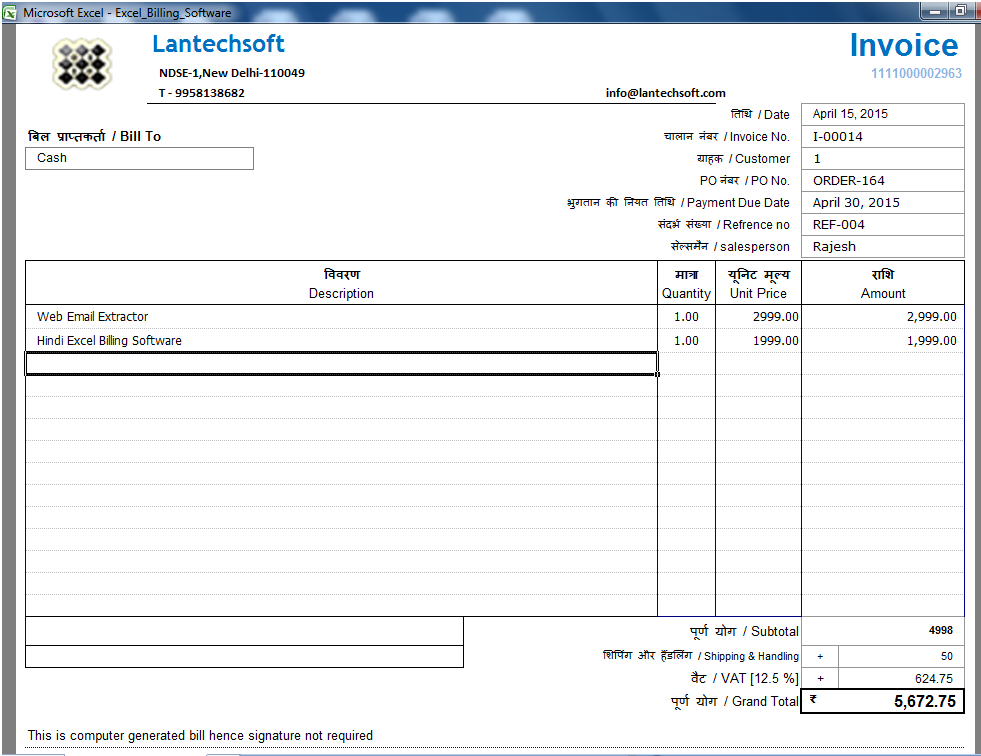Select the salesperson cell Rajesh
The image size is (981, 756).
pos(883,246)
